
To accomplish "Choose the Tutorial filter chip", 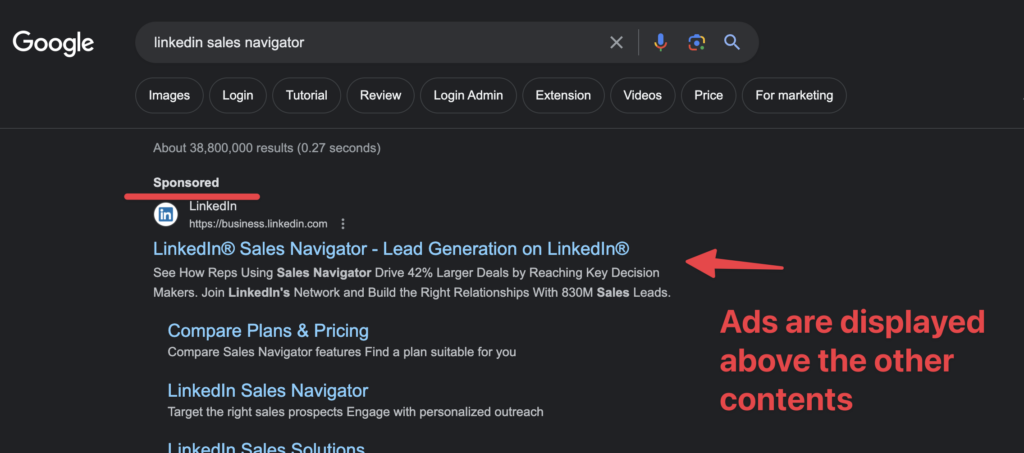I will click(306, 95).
